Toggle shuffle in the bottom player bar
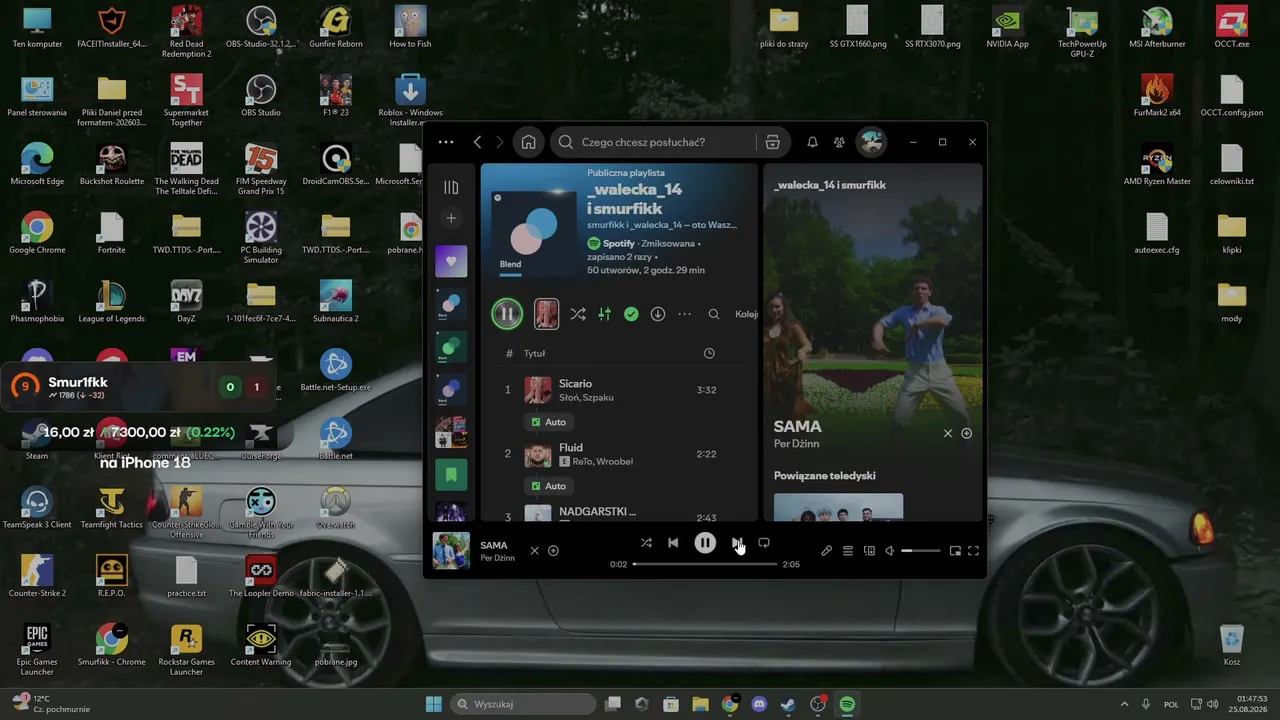 [646, 543]
